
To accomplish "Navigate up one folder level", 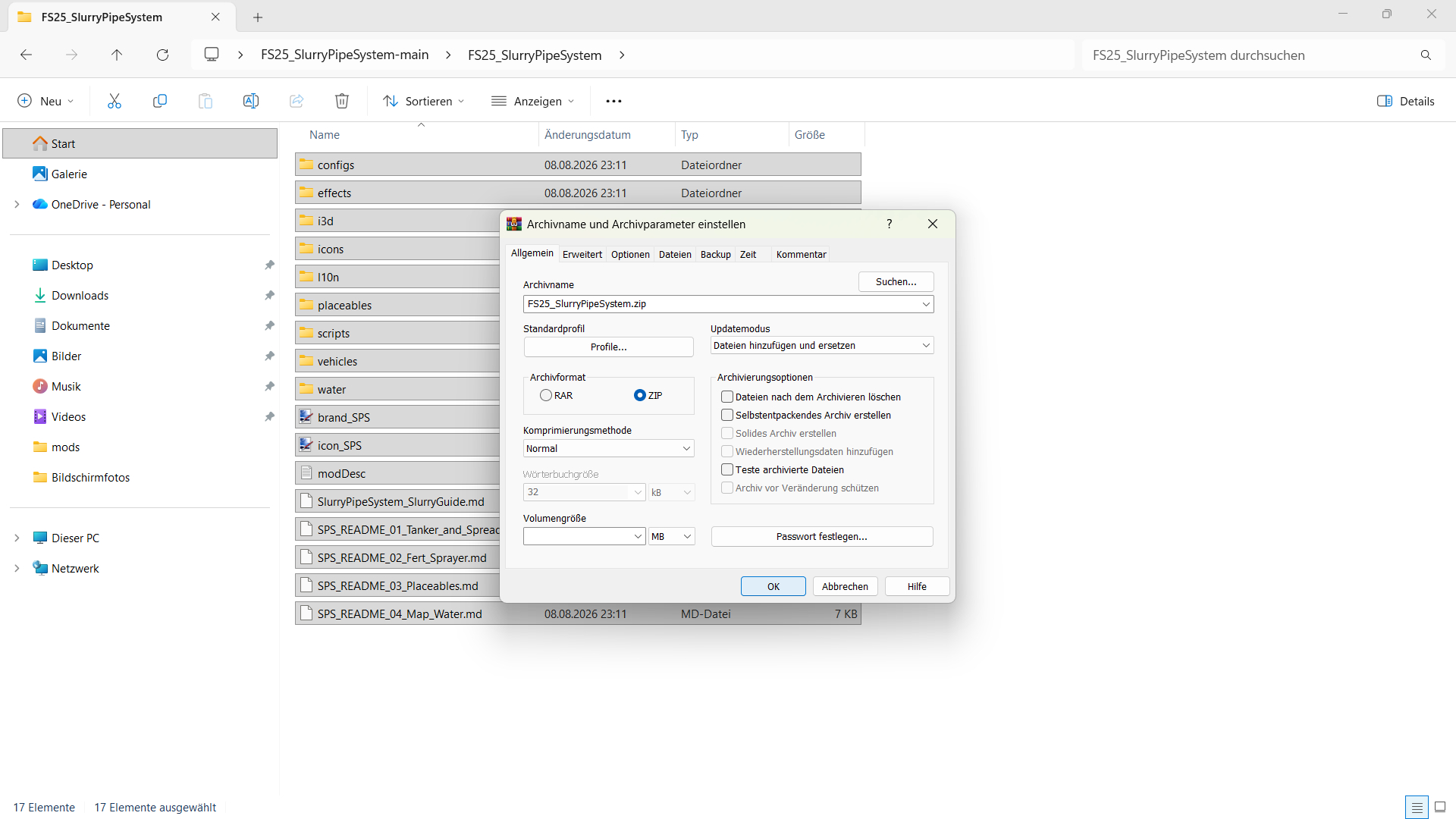I will [117, 55].
